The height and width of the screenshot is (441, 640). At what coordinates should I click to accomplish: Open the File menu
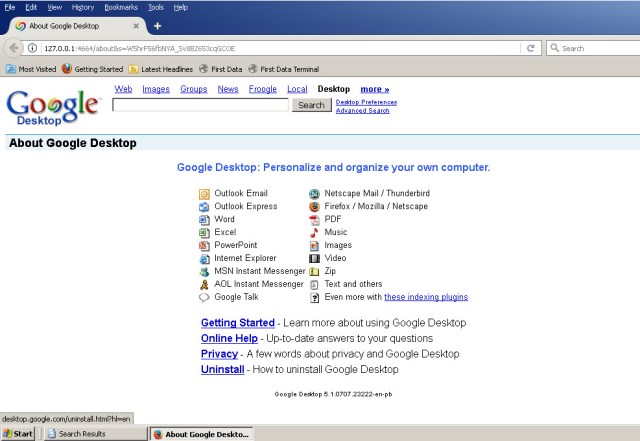(x=10, y=7)
